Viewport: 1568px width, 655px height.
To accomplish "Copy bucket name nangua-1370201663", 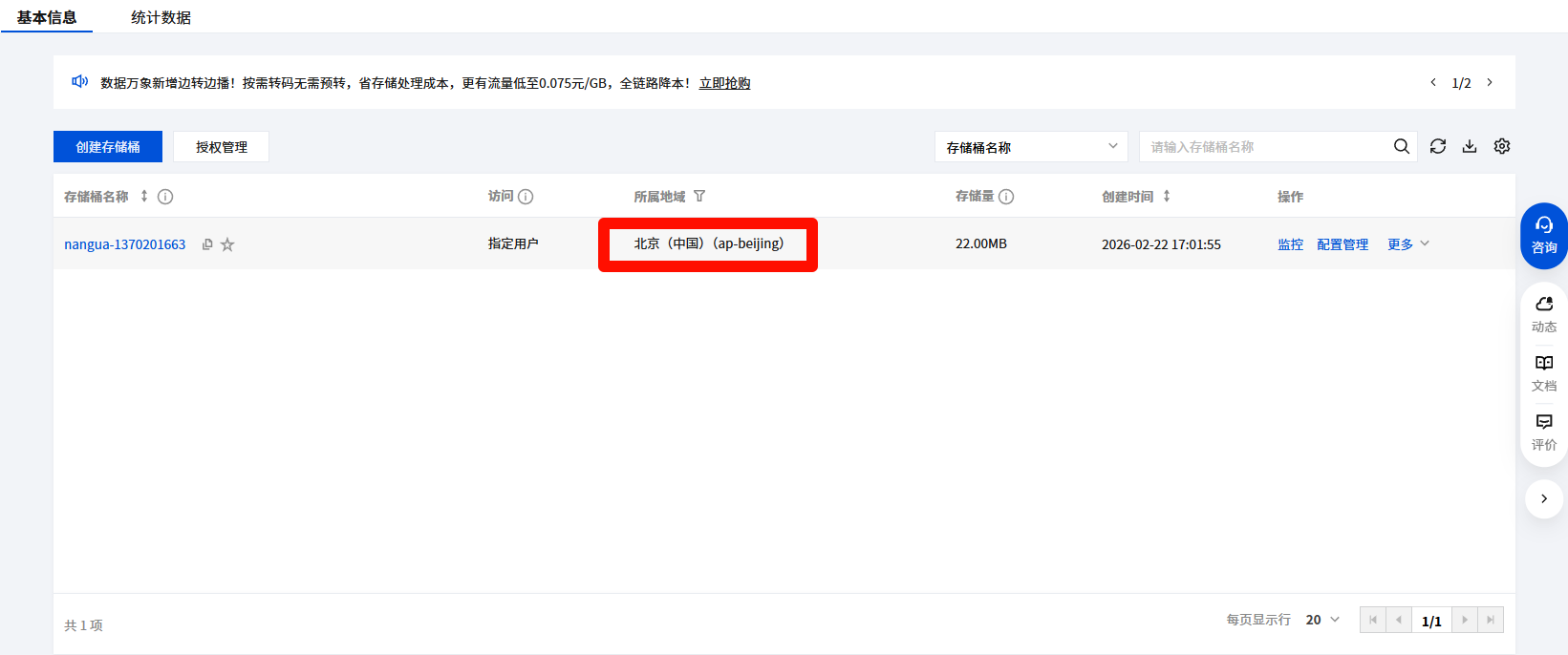I will pos(207,244).
